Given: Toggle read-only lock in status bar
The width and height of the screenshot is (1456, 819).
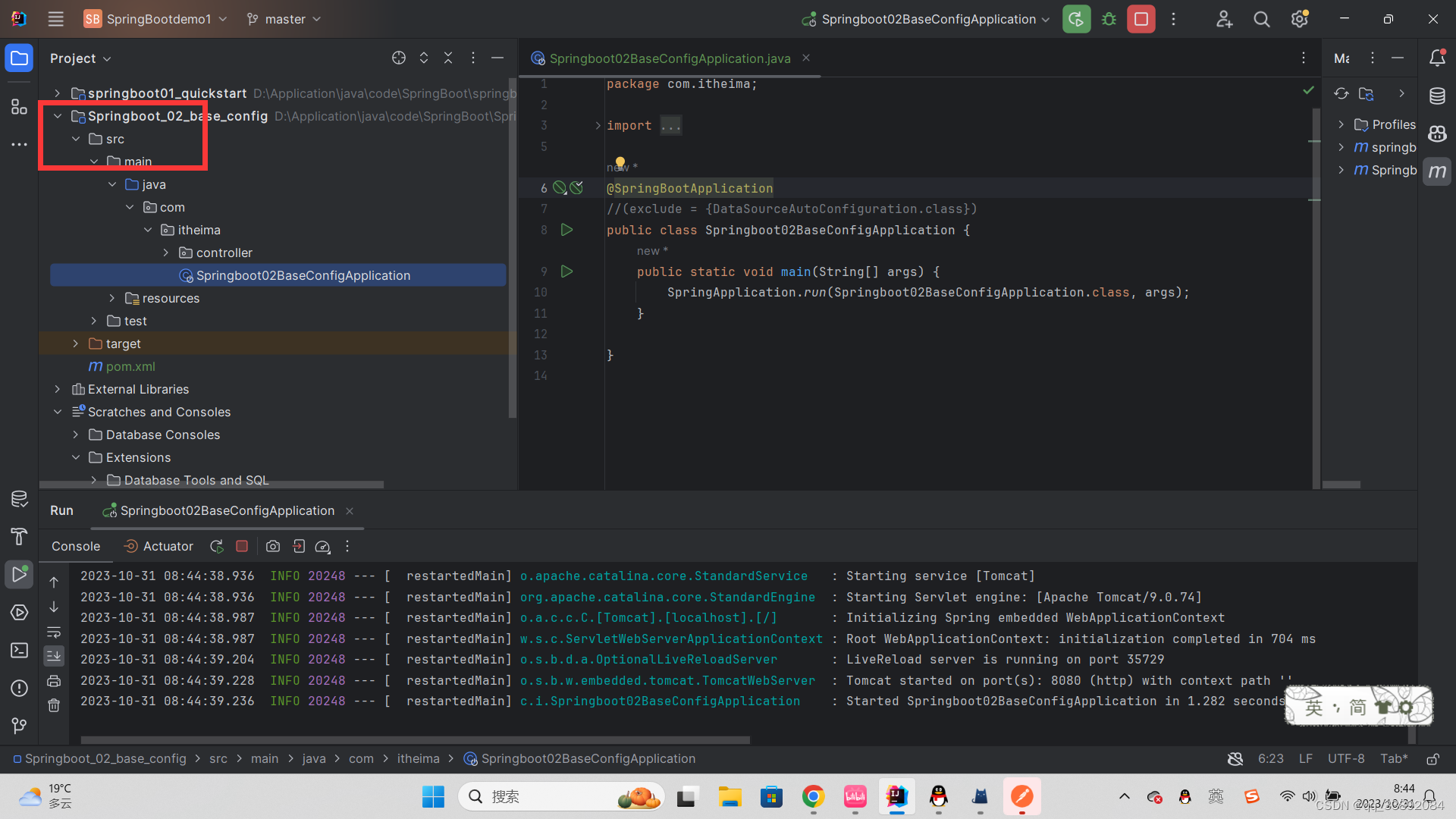Looking at the screenshot, I should (x=1432, y=758).
